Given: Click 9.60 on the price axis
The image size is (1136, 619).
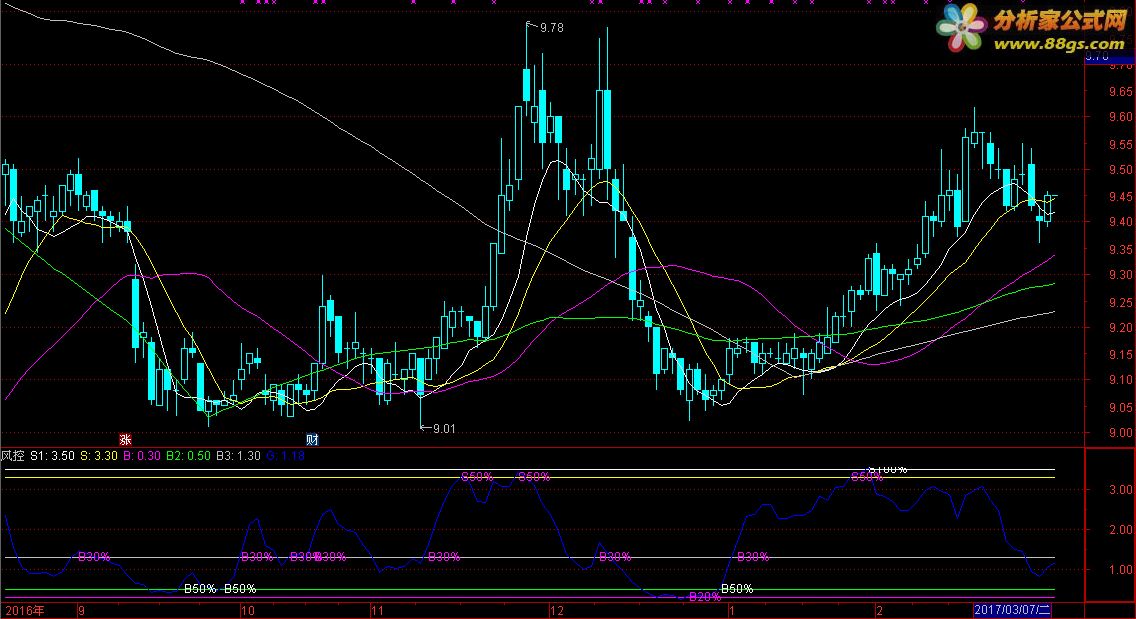Looking at the screenshot, I should coord(1121,117).
